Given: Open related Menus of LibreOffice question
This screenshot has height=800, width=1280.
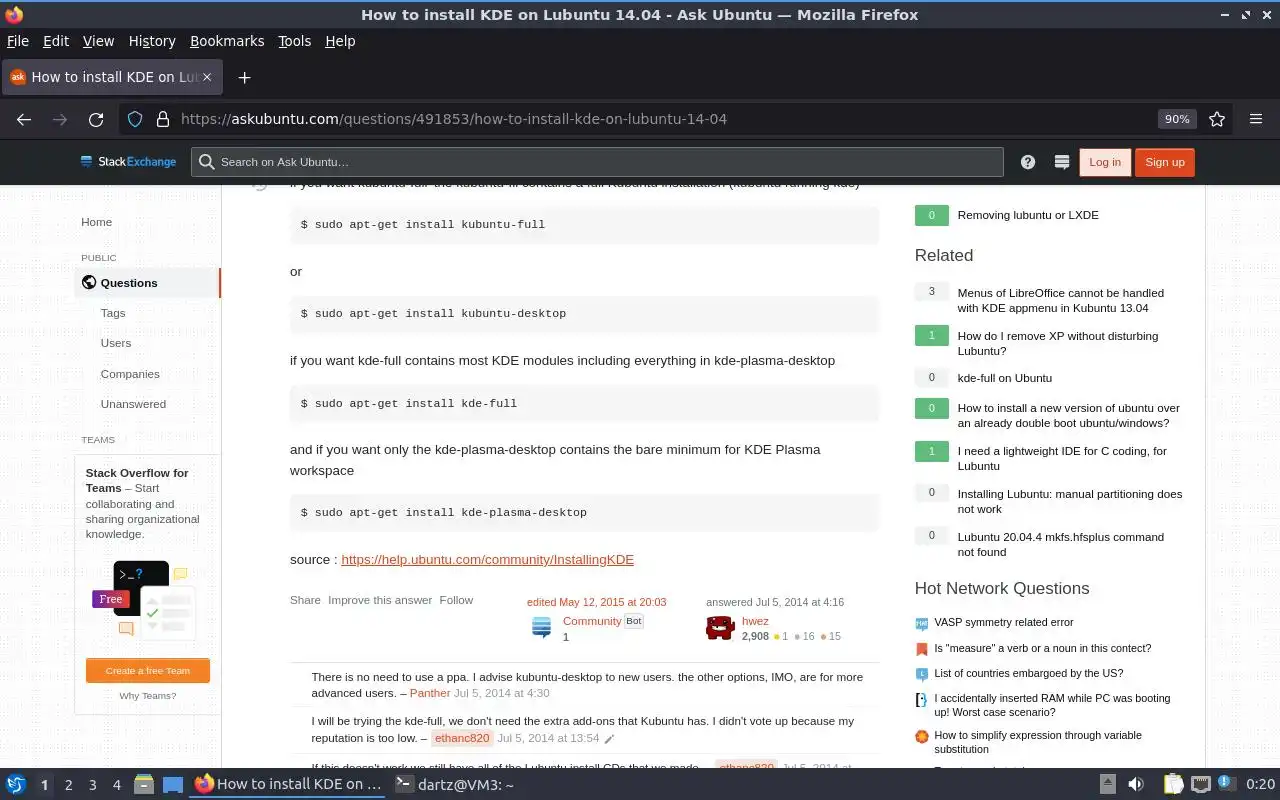Looking at the screenshot, I should click(1060, 301).
